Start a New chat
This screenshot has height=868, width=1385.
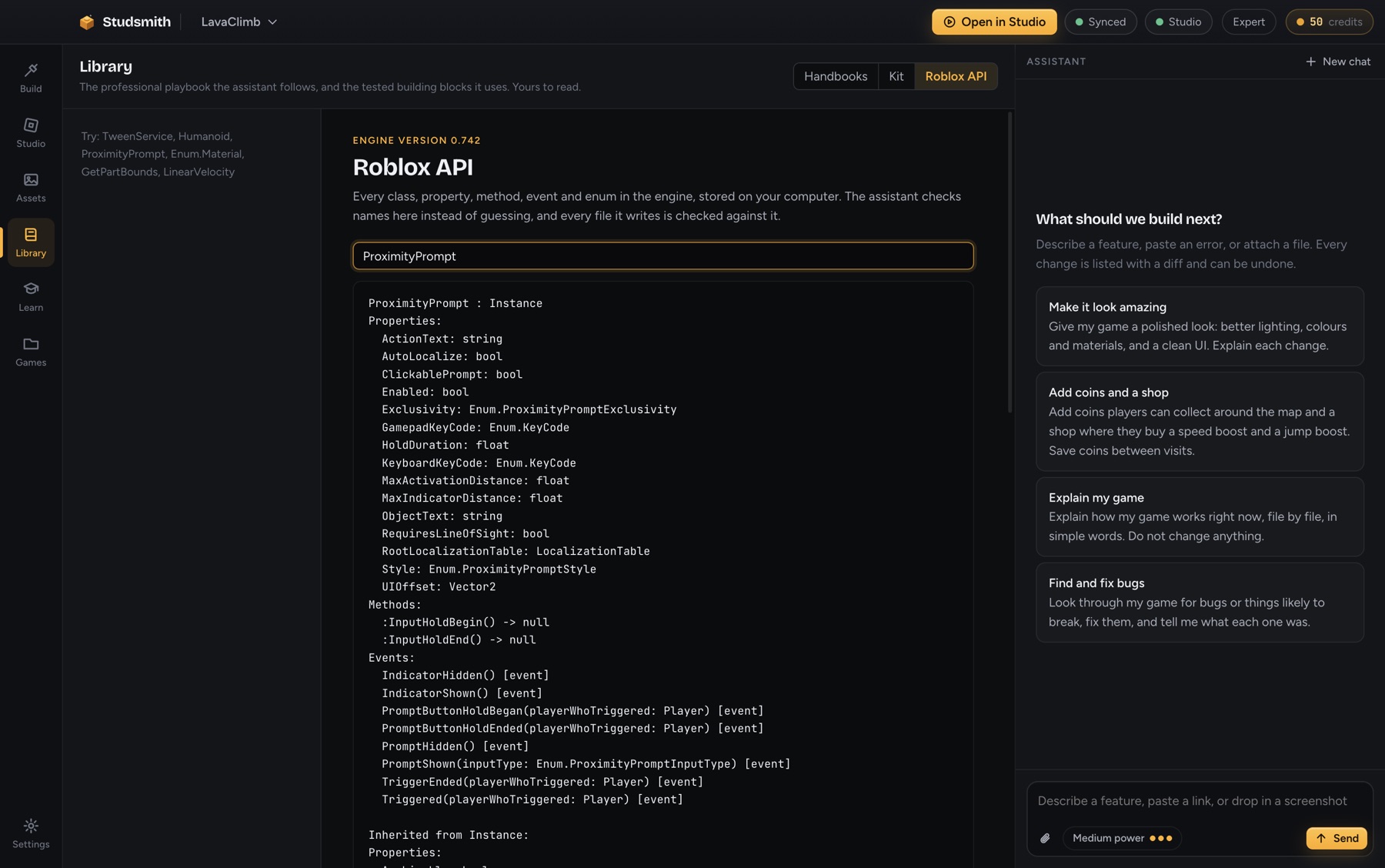[x=1338, y=62]
